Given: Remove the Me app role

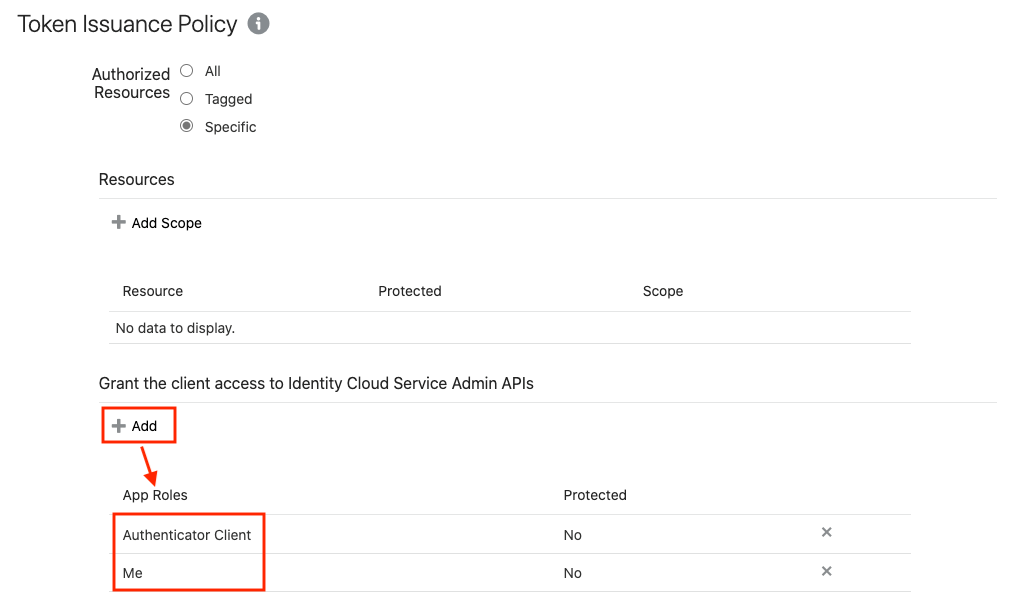Looking at the screenshot, I should coord(826,571).
